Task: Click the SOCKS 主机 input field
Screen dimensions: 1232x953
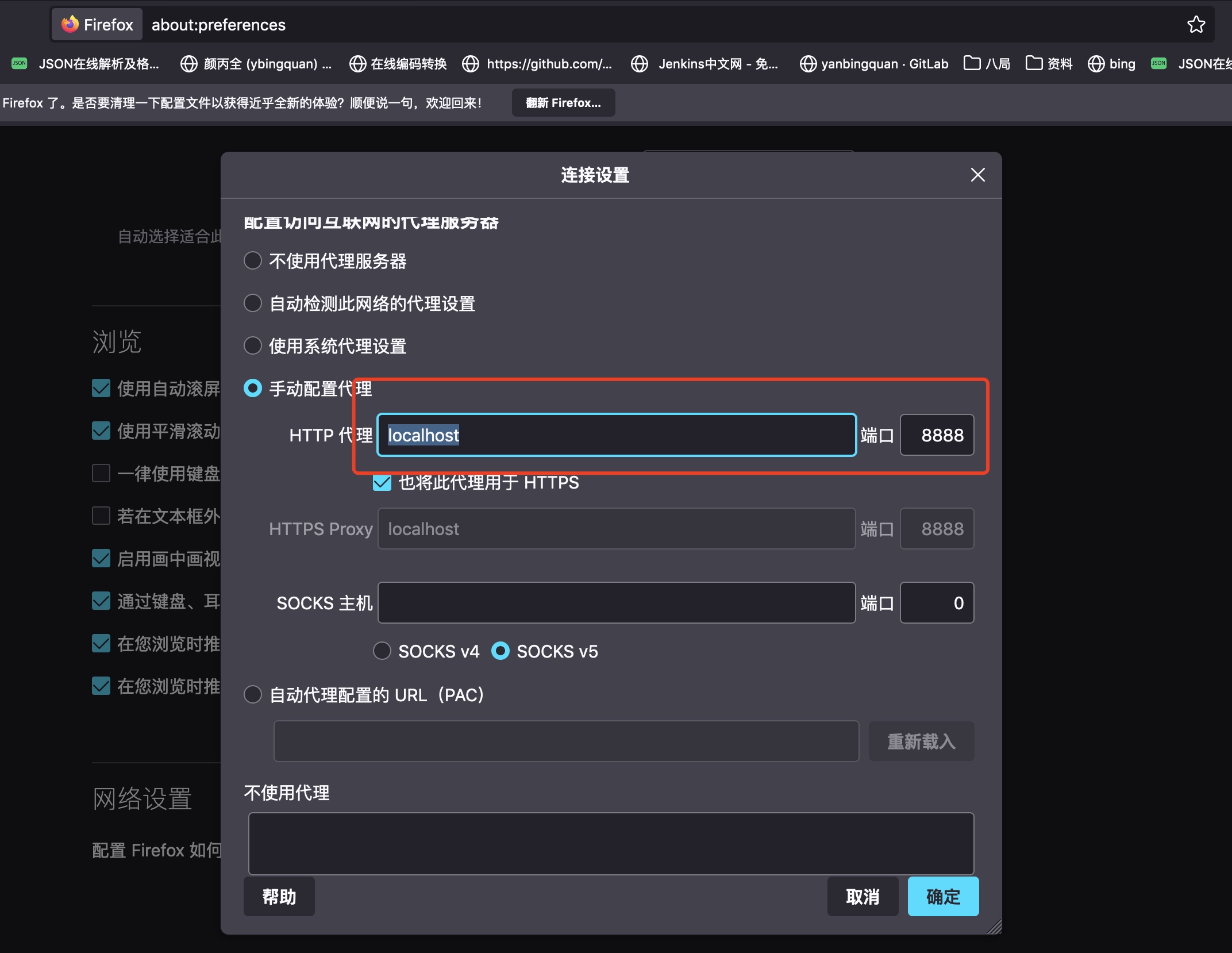Action: 616,602
